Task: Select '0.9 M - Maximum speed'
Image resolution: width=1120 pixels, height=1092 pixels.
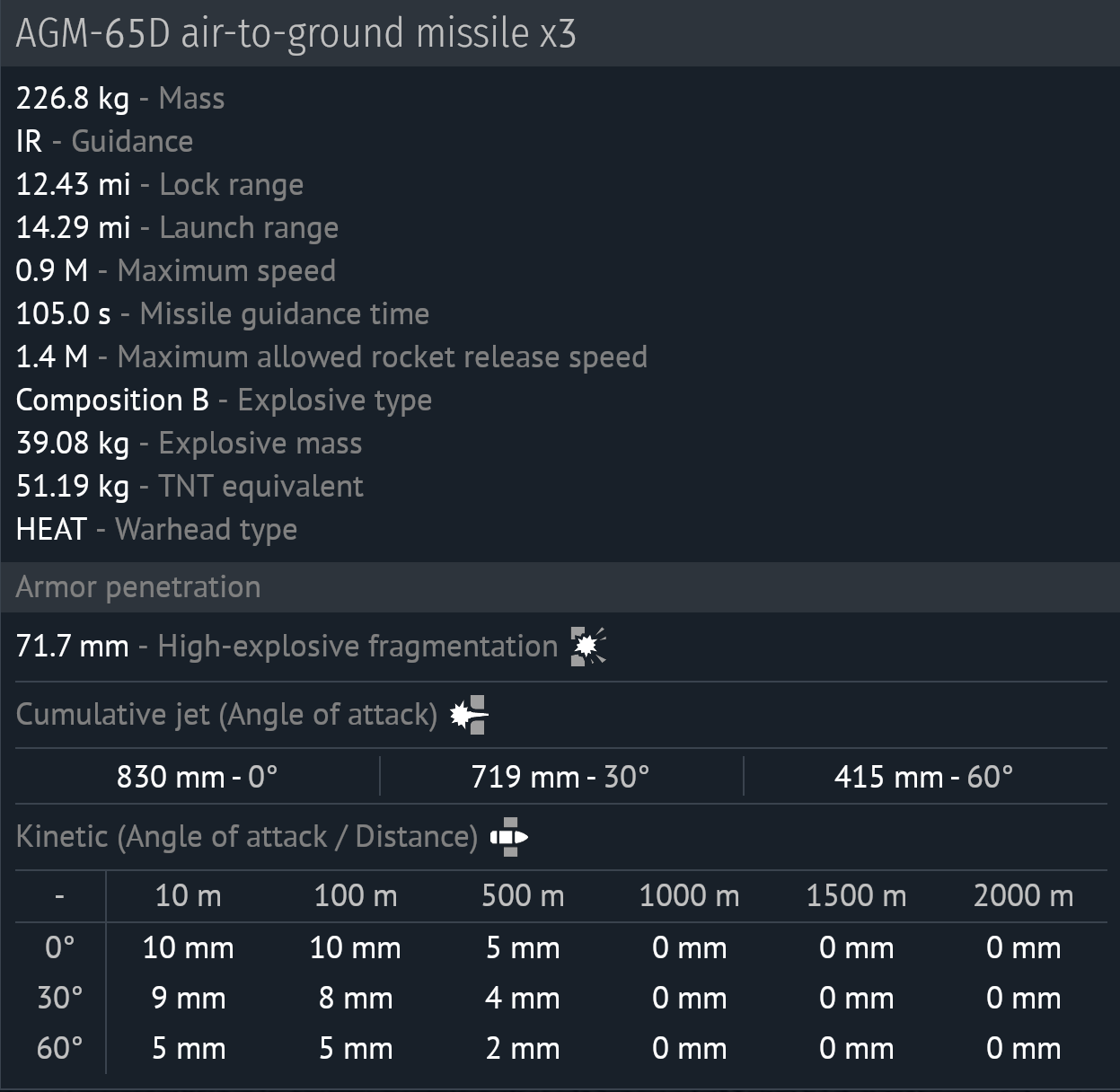Action: point(176,270)
